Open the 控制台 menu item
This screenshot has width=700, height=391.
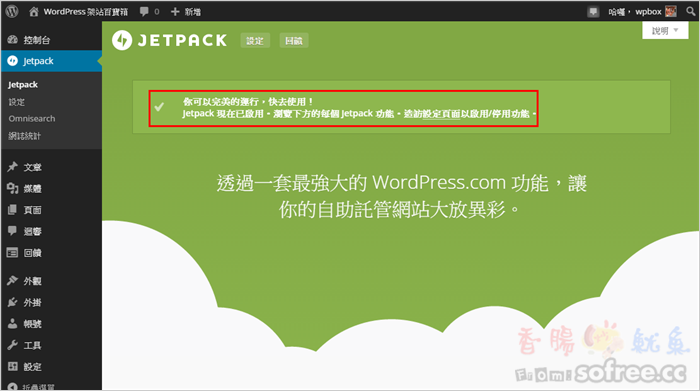pyautogui.click(x=51, y=40)
